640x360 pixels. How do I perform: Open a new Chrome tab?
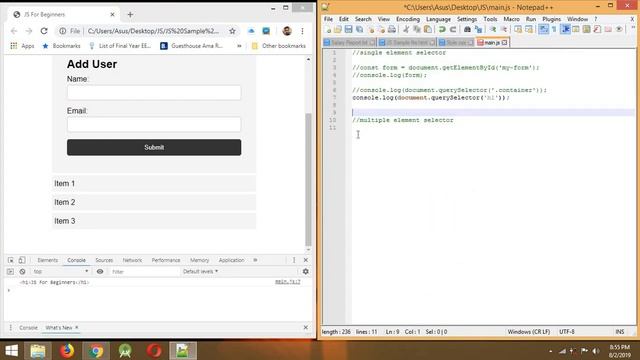(x=130, y=15)
